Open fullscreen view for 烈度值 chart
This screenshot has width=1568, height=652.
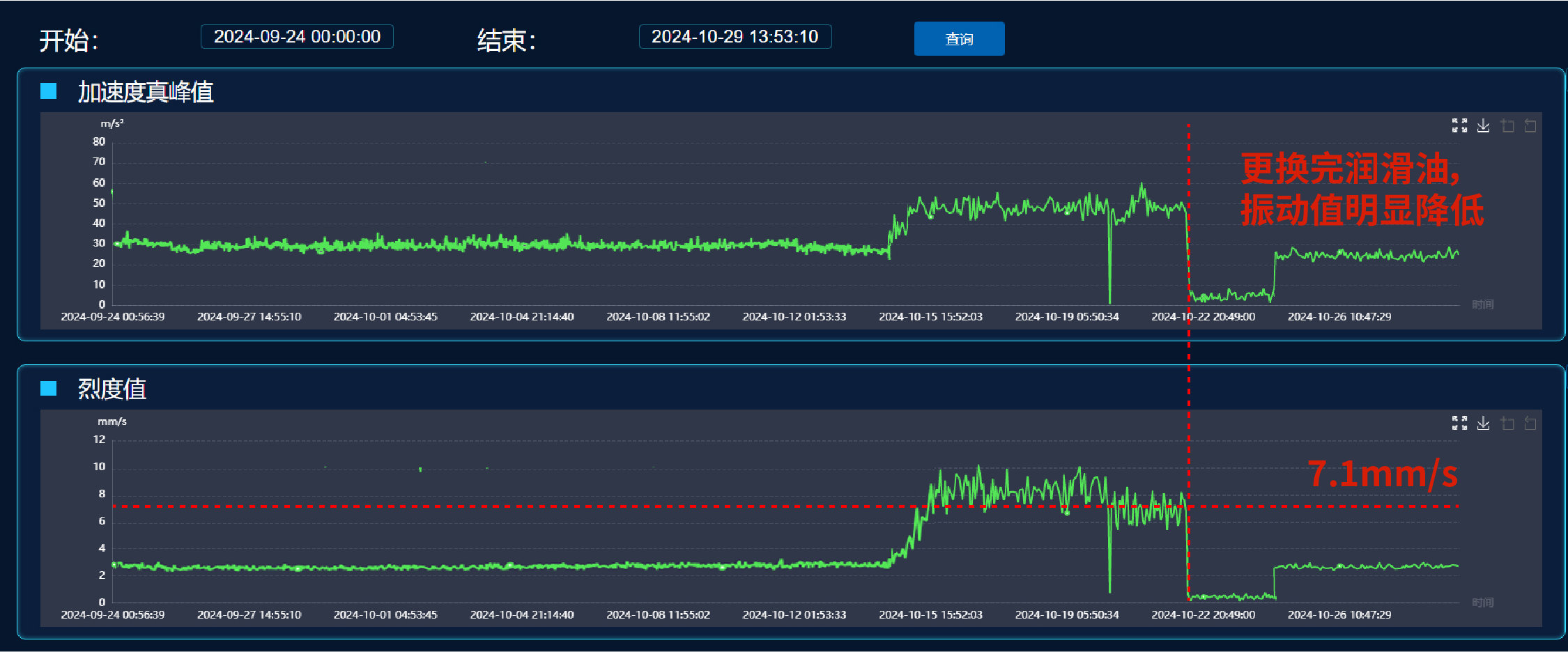[x=1459, y=423]
